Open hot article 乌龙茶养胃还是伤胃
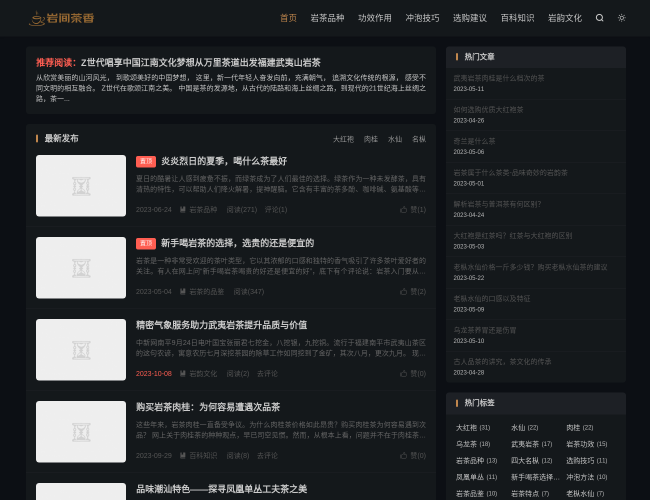This screenshot has width=650, height=500. click(485, 330)
